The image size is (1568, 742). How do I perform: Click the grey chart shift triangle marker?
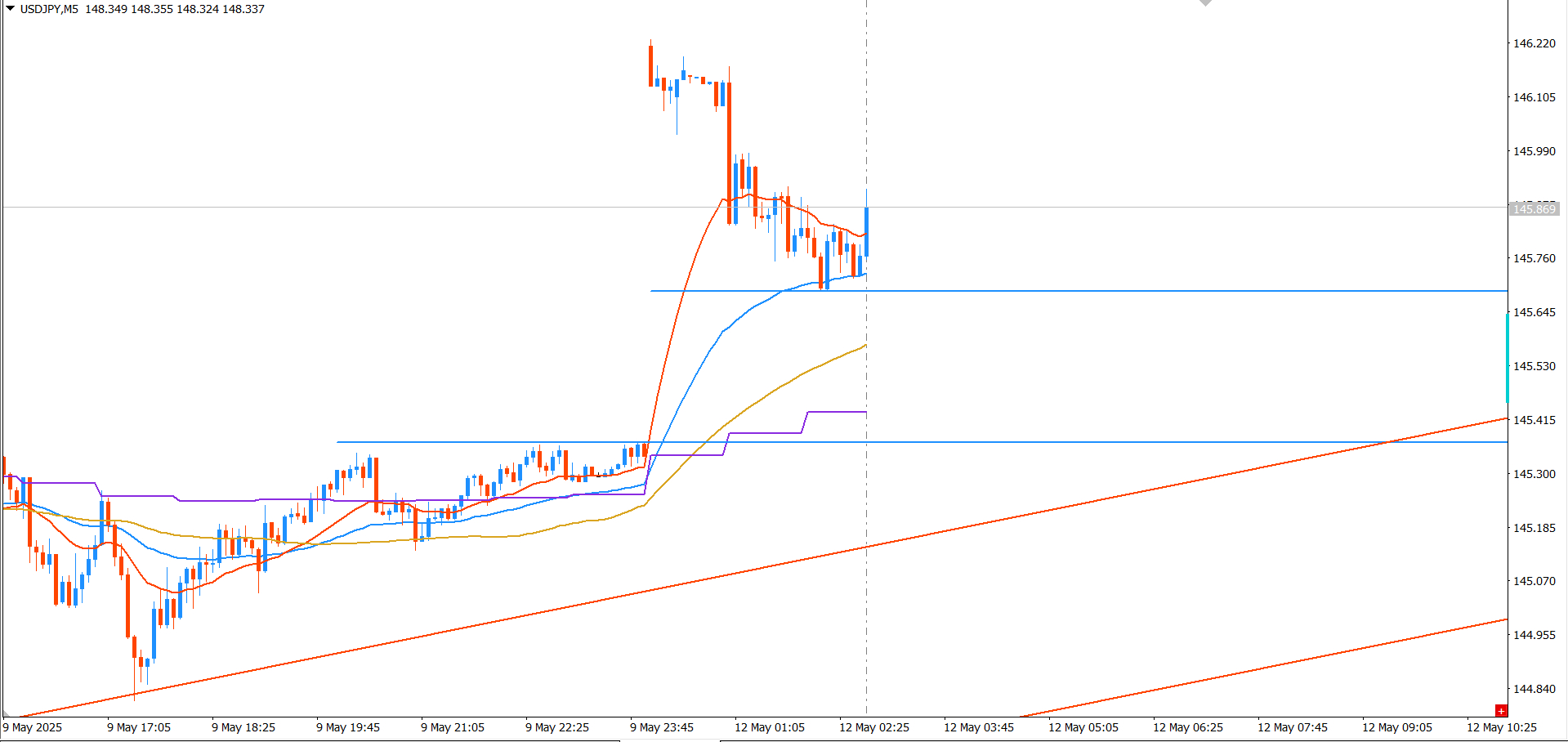[1205, 2]
